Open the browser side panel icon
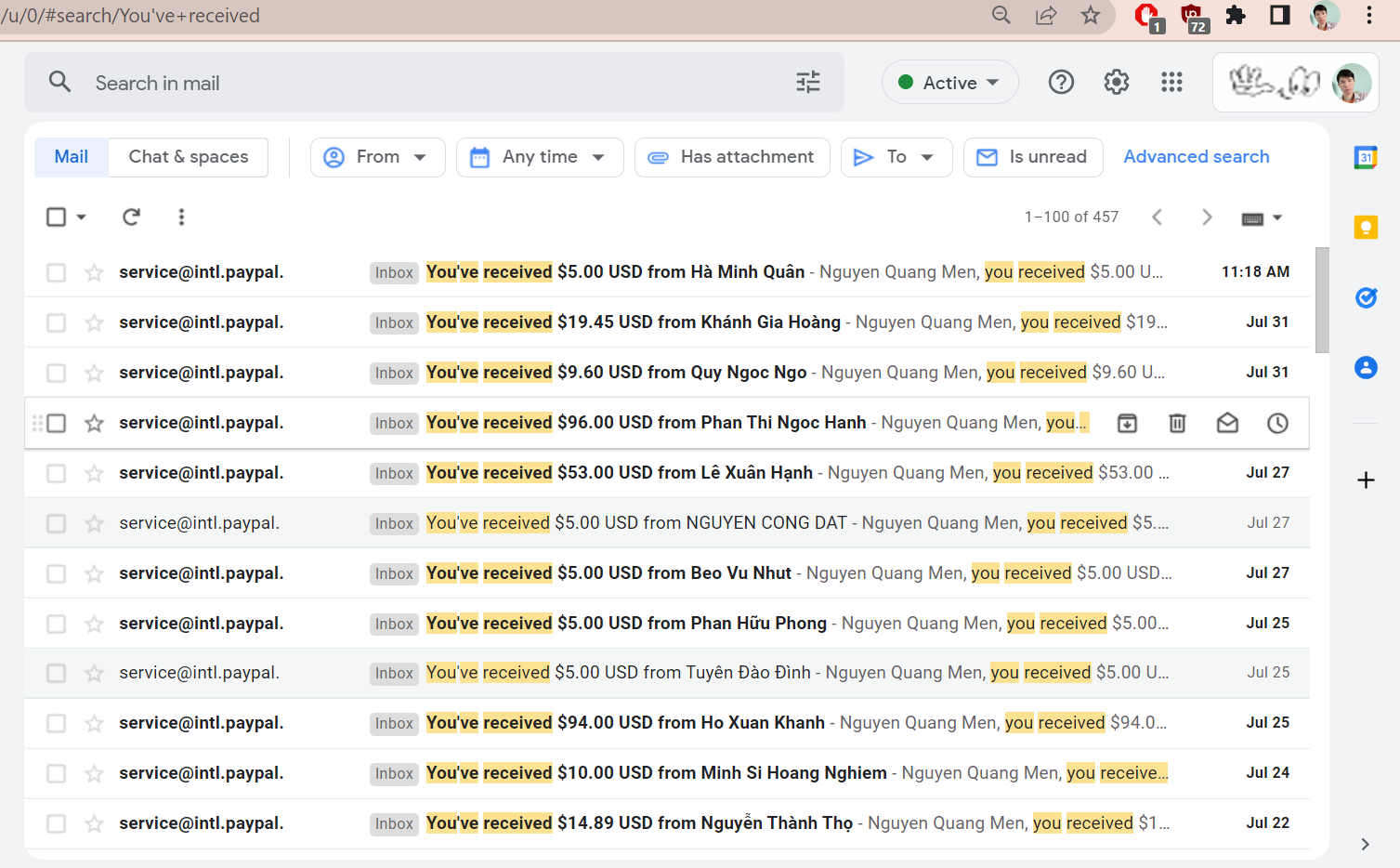This screenshot has height=868, width=1400. click(1280, 15)
